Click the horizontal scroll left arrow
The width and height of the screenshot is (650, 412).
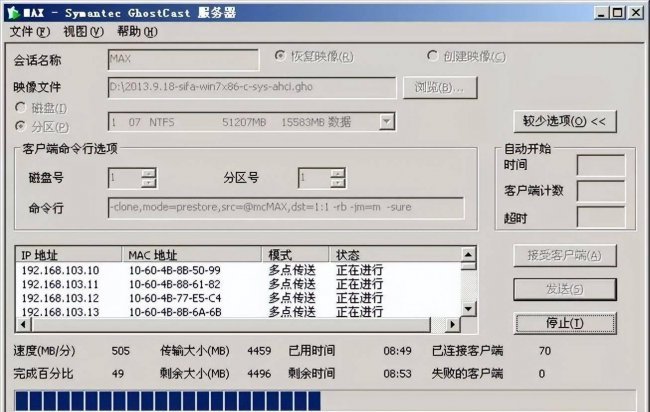pos(24,325)
